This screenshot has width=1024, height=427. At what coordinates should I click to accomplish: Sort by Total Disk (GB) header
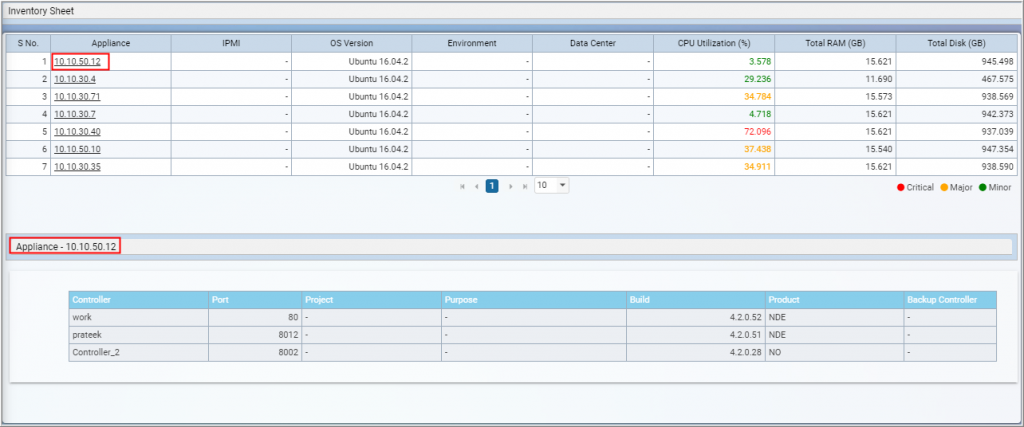click(x=956, y=44)
